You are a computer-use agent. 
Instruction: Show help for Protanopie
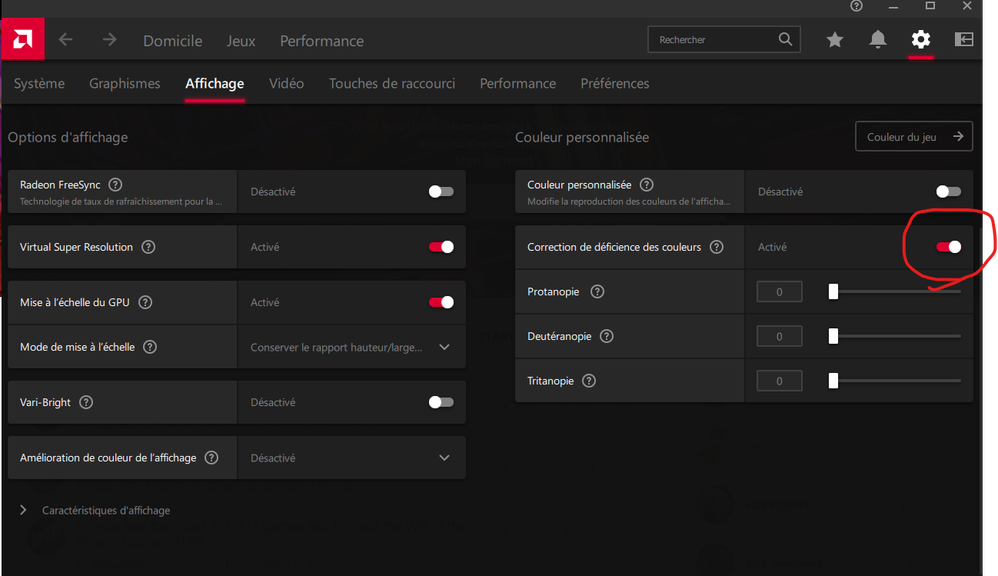point(597,292)
